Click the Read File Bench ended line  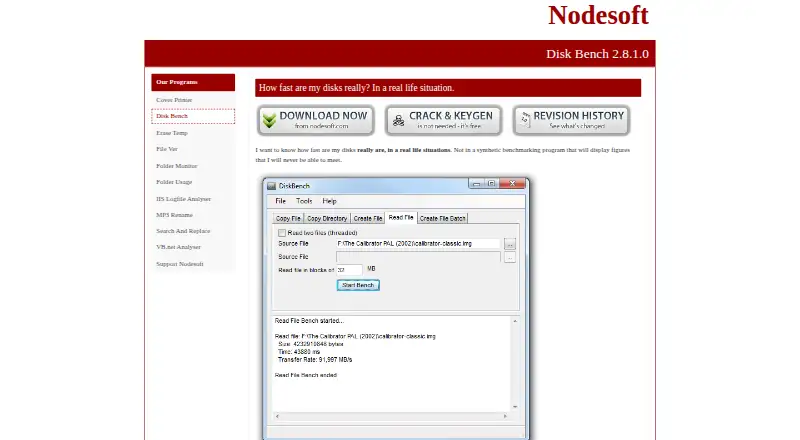tap(306, 375)
